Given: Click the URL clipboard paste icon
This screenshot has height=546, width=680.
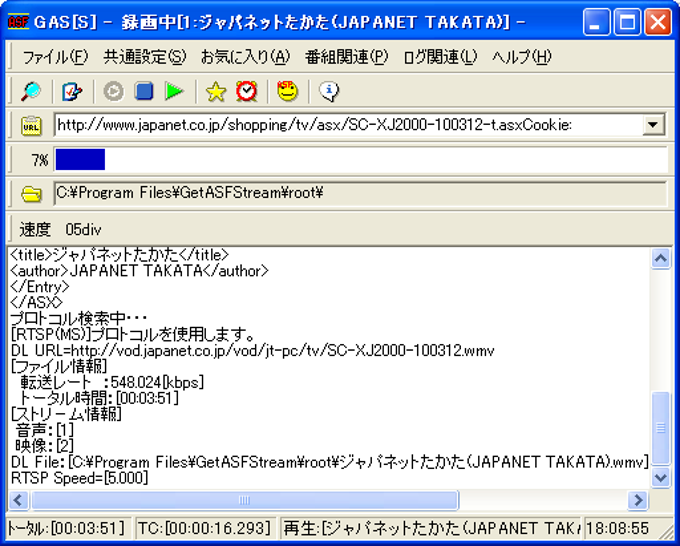Looking at the screenshot, I should point(31,126).
